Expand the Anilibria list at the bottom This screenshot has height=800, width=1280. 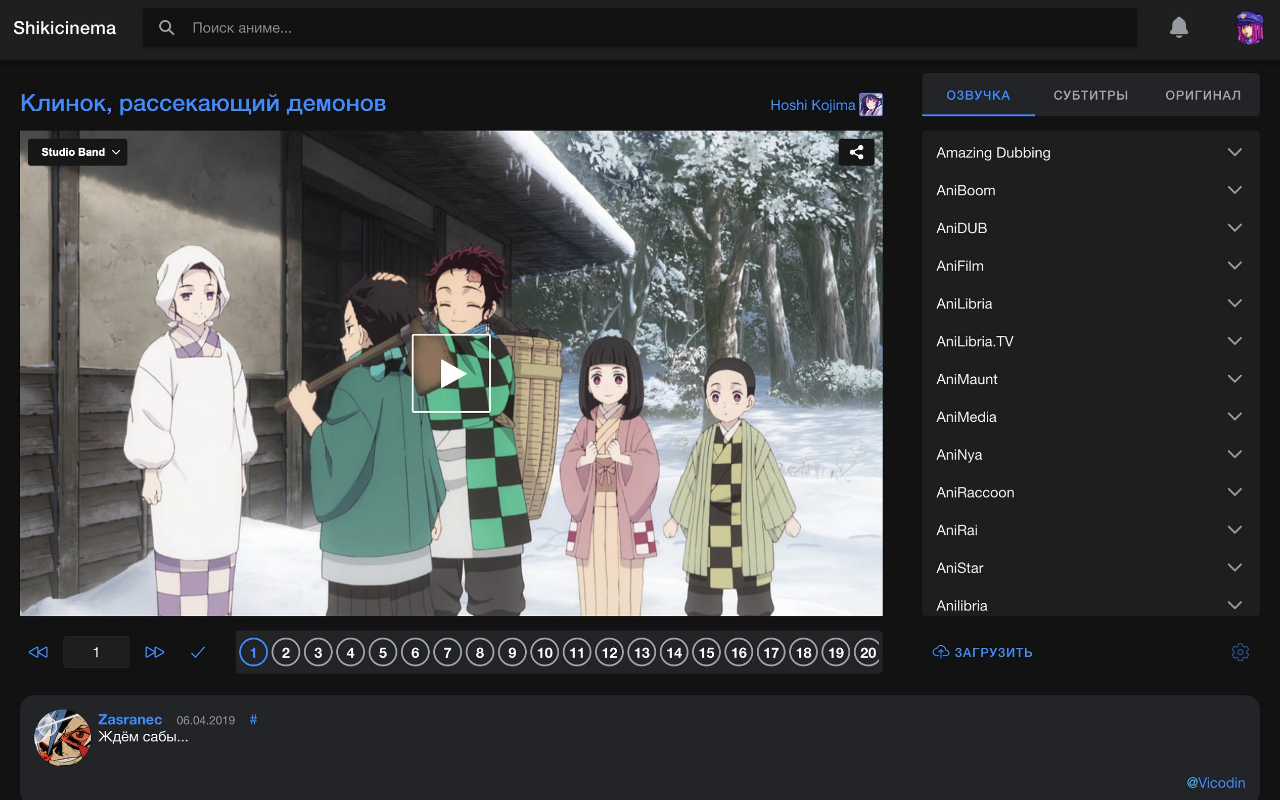pyautogui.click(x=1091, y=604)
